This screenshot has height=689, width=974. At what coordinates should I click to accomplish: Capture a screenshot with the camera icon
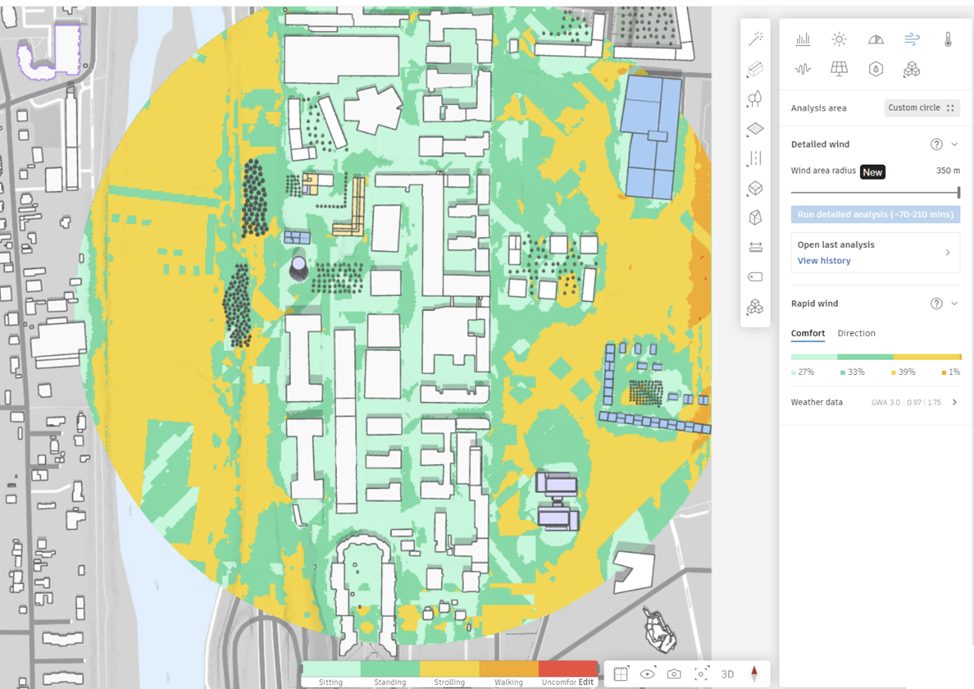(674, 673)
